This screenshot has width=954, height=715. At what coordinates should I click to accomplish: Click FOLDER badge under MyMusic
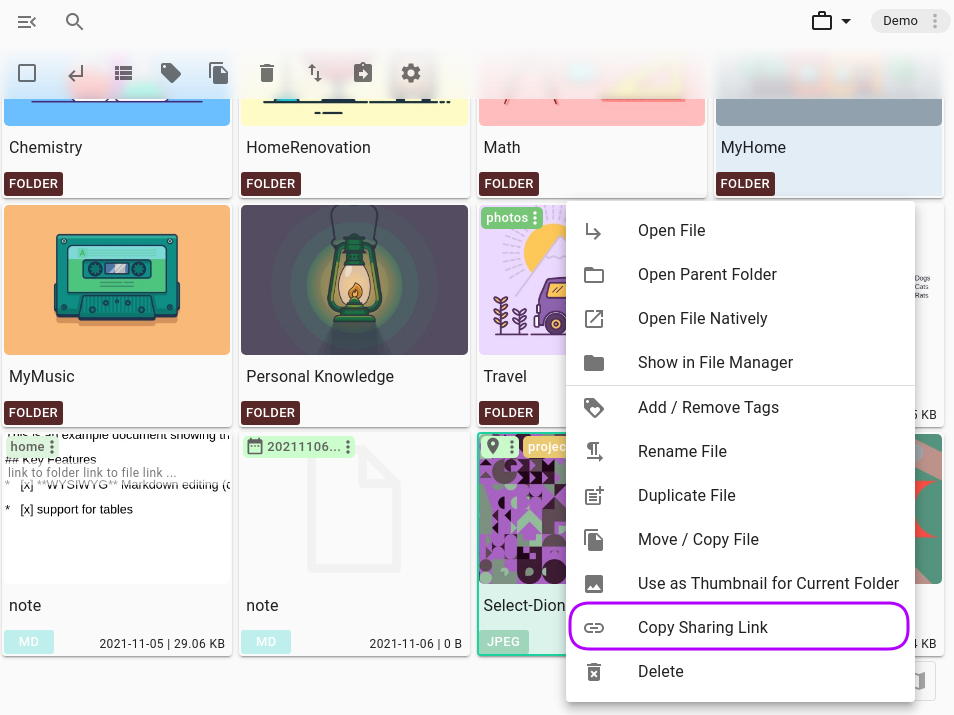tap(33, 413)
